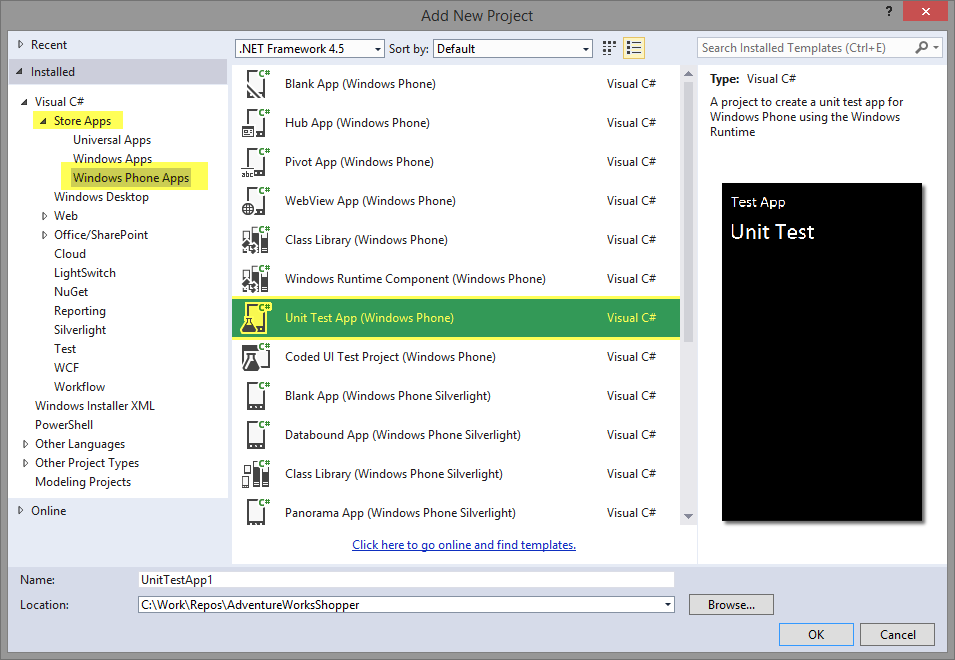Select the Workflow category
This screenshot has width=955, height=660.
point(79,387)
